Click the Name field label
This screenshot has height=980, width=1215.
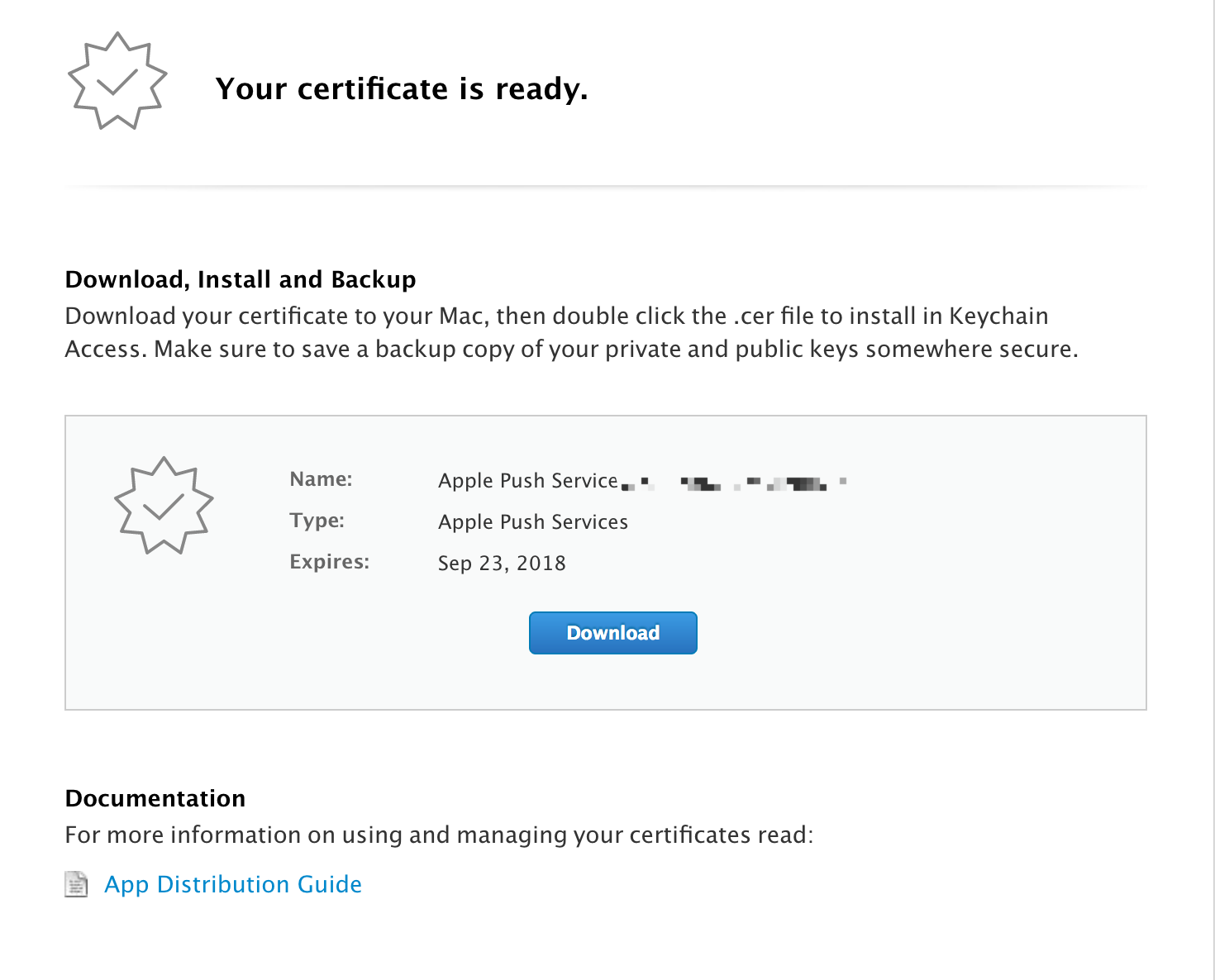[x=321, y=479]
